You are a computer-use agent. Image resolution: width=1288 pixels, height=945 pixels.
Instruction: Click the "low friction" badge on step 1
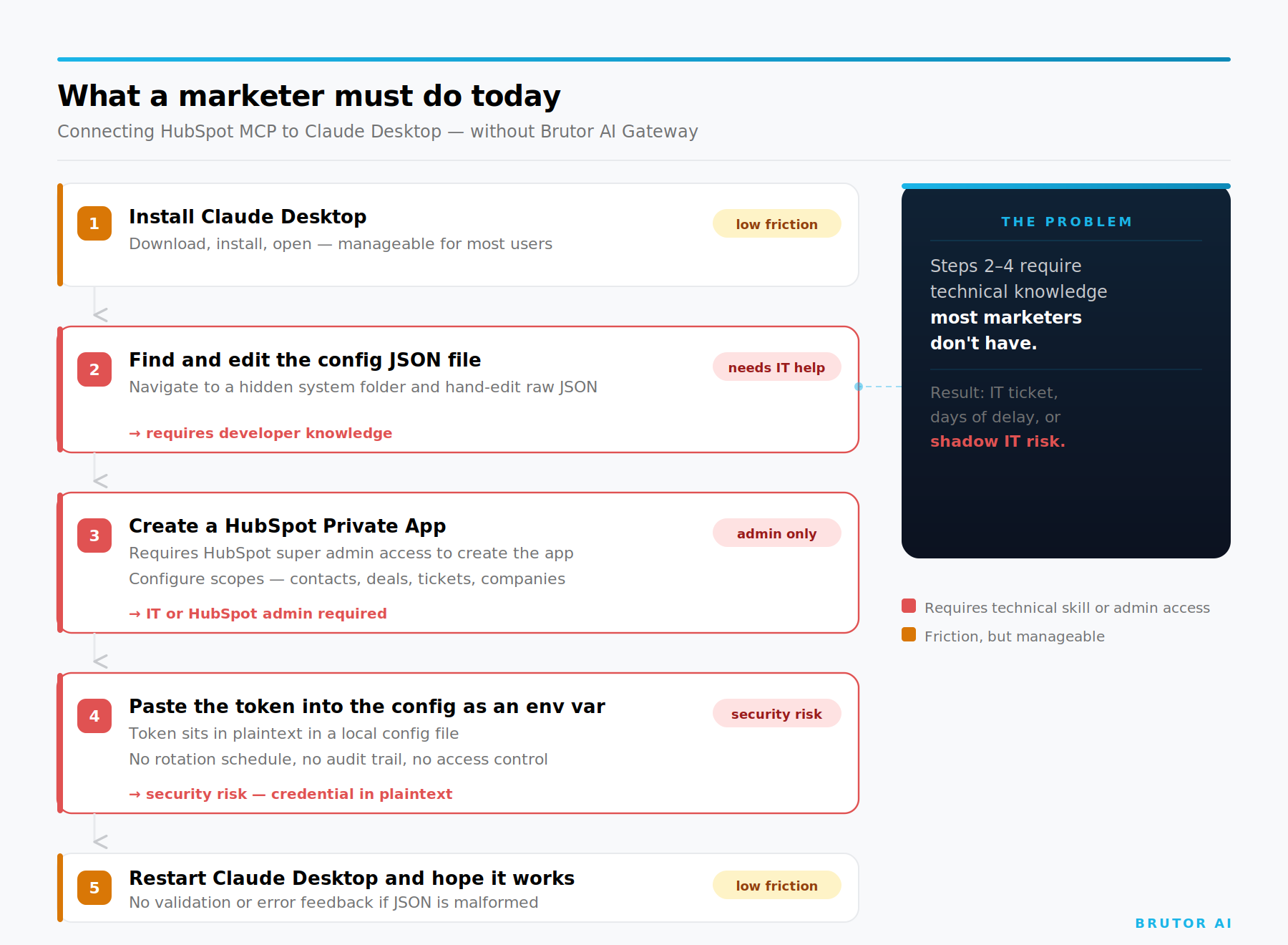point(776,223)
